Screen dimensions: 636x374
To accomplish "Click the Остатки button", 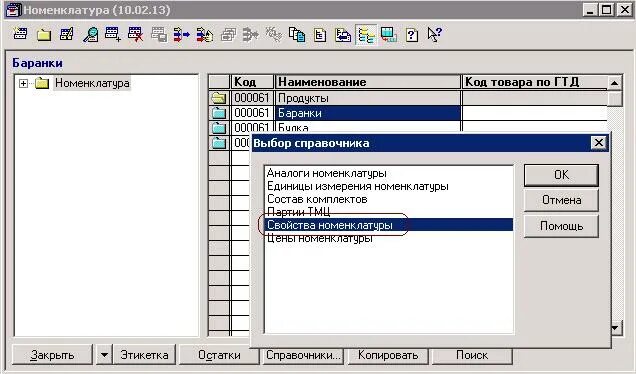I will click(219, 355).
